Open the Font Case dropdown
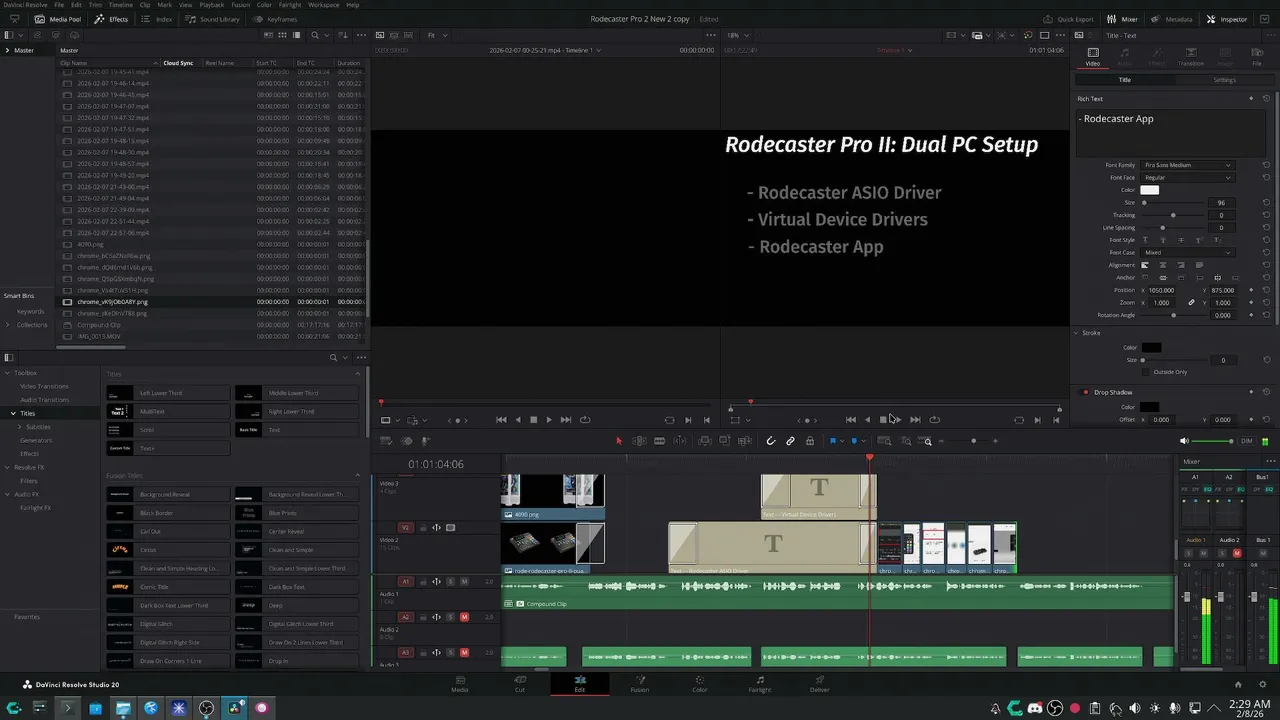 1188,253
